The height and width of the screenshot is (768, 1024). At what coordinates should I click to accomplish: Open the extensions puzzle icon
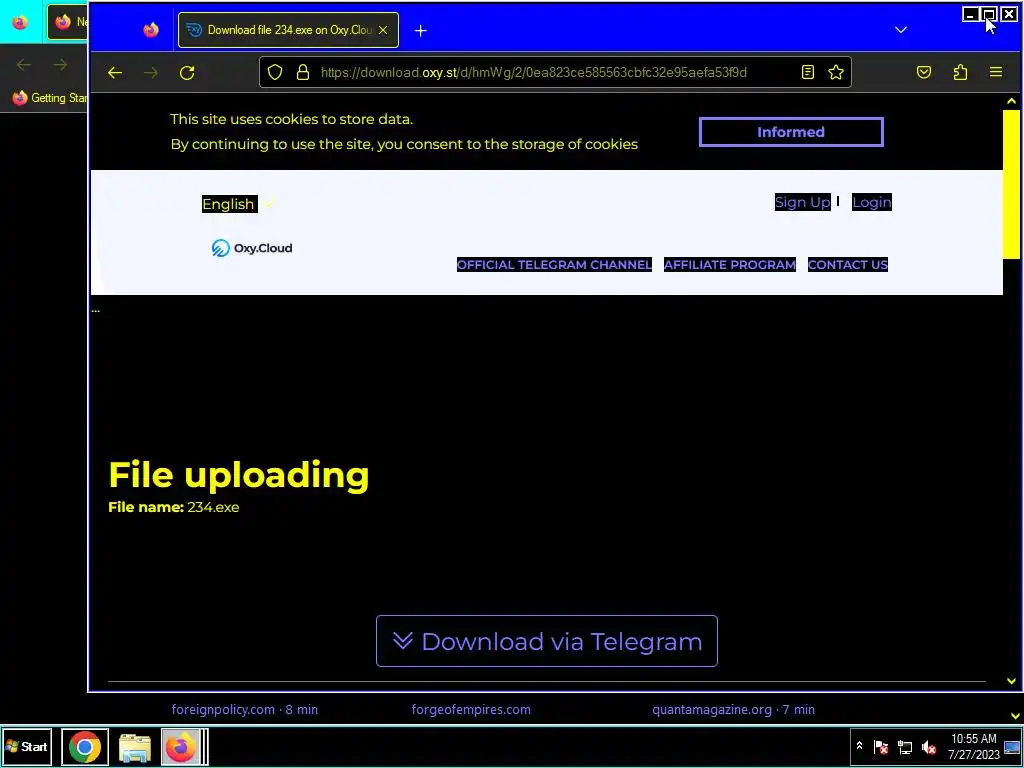(x=960, y=72)
